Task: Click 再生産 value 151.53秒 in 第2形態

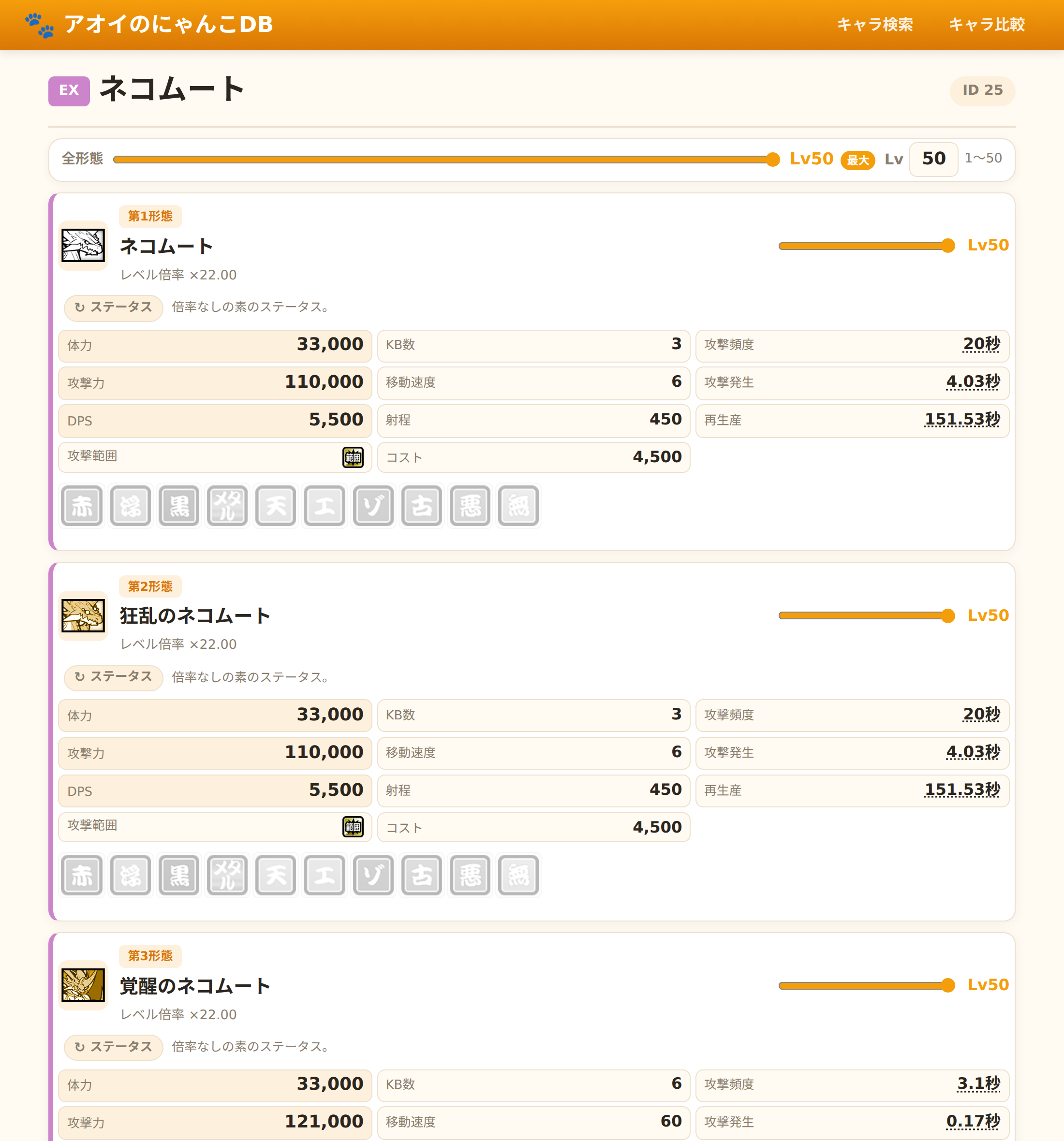Action: point(962,790)
